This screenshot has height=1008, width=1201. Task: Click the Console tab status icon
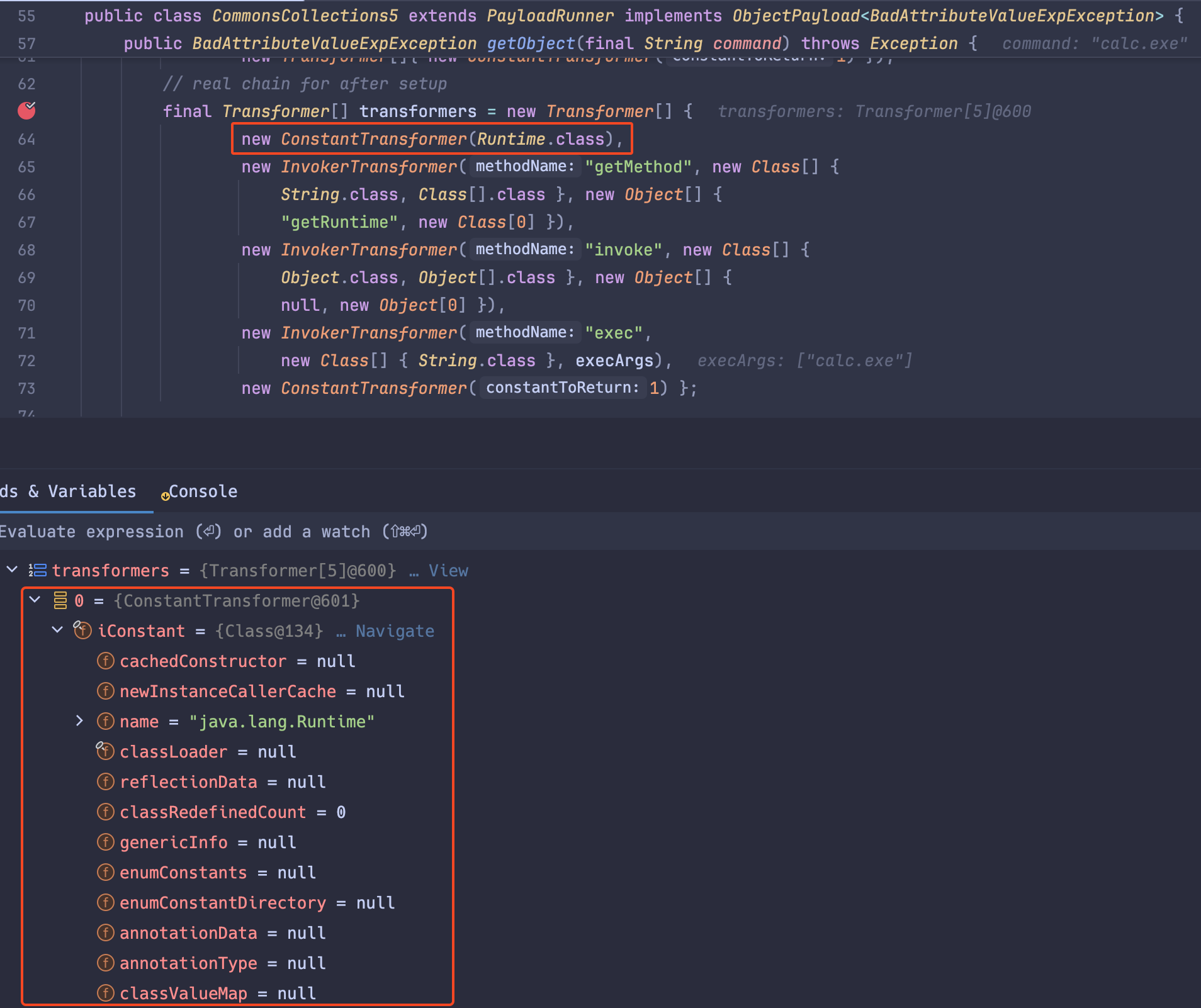[x=165, y=496]
